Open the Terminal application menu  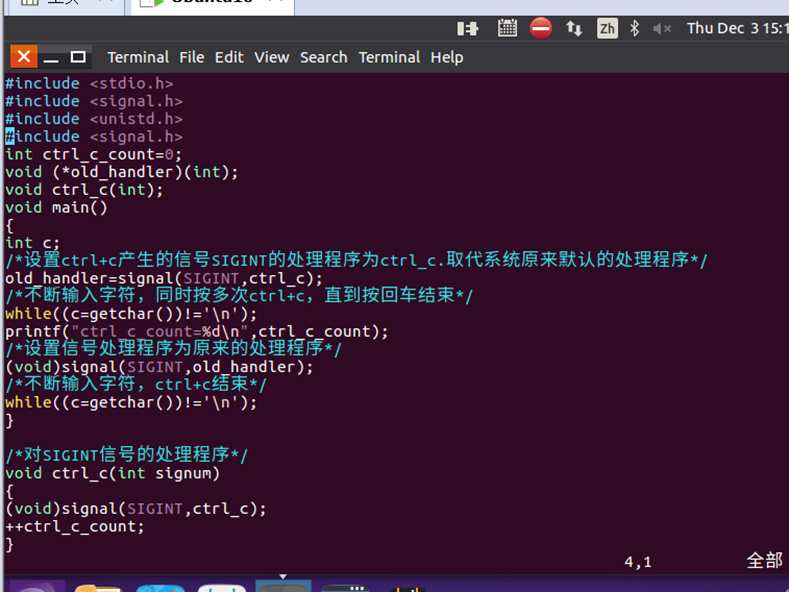(x=138, y=57)
